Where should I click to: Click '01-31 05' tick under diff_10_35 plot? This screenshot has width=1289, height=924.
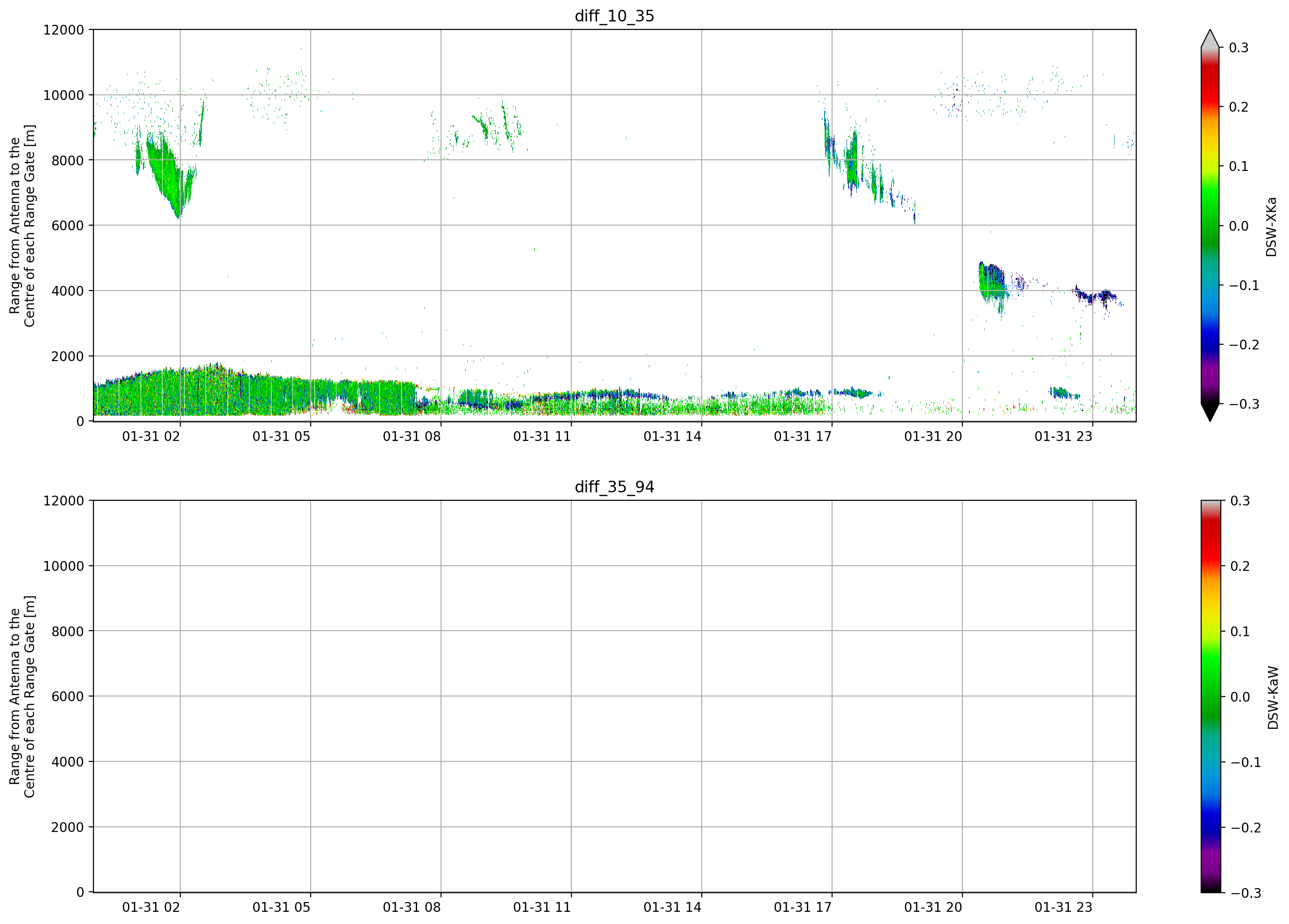pos(281,436)
